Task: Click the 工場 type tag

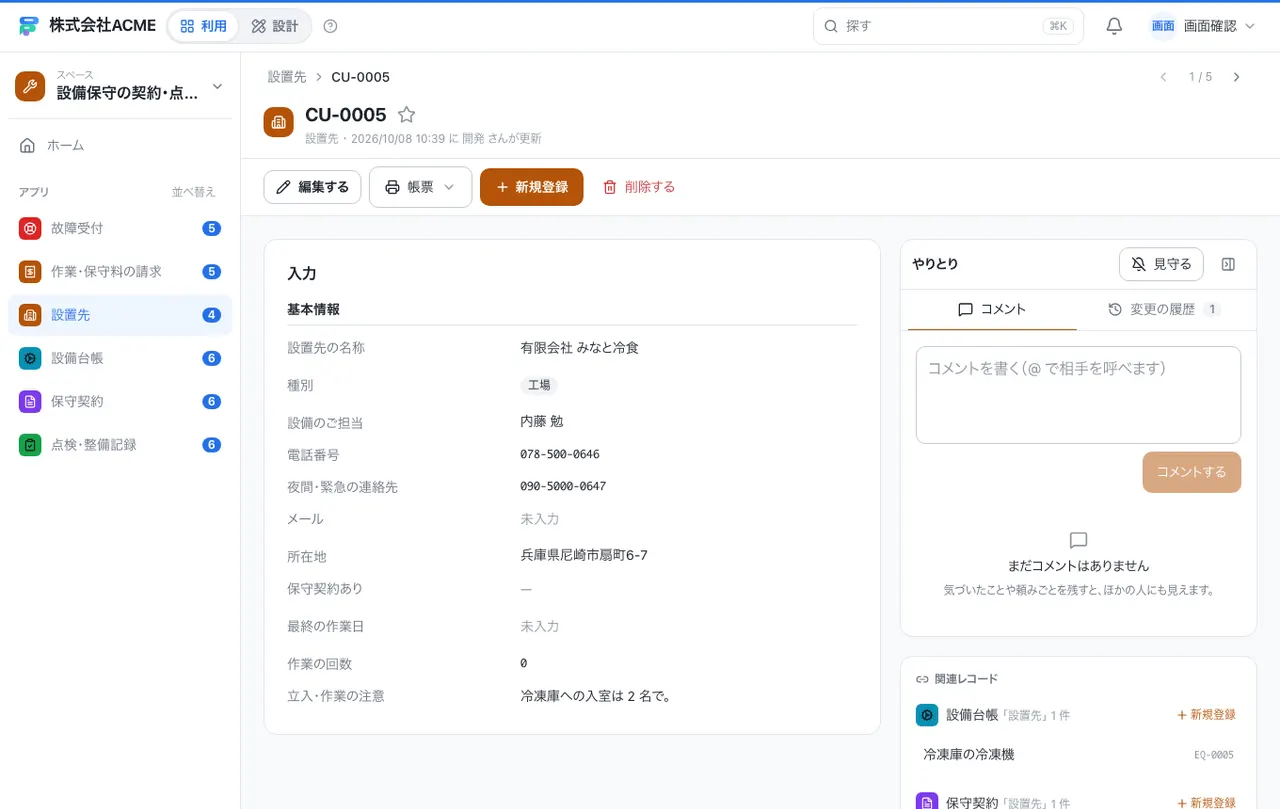Action: [539, 385]
